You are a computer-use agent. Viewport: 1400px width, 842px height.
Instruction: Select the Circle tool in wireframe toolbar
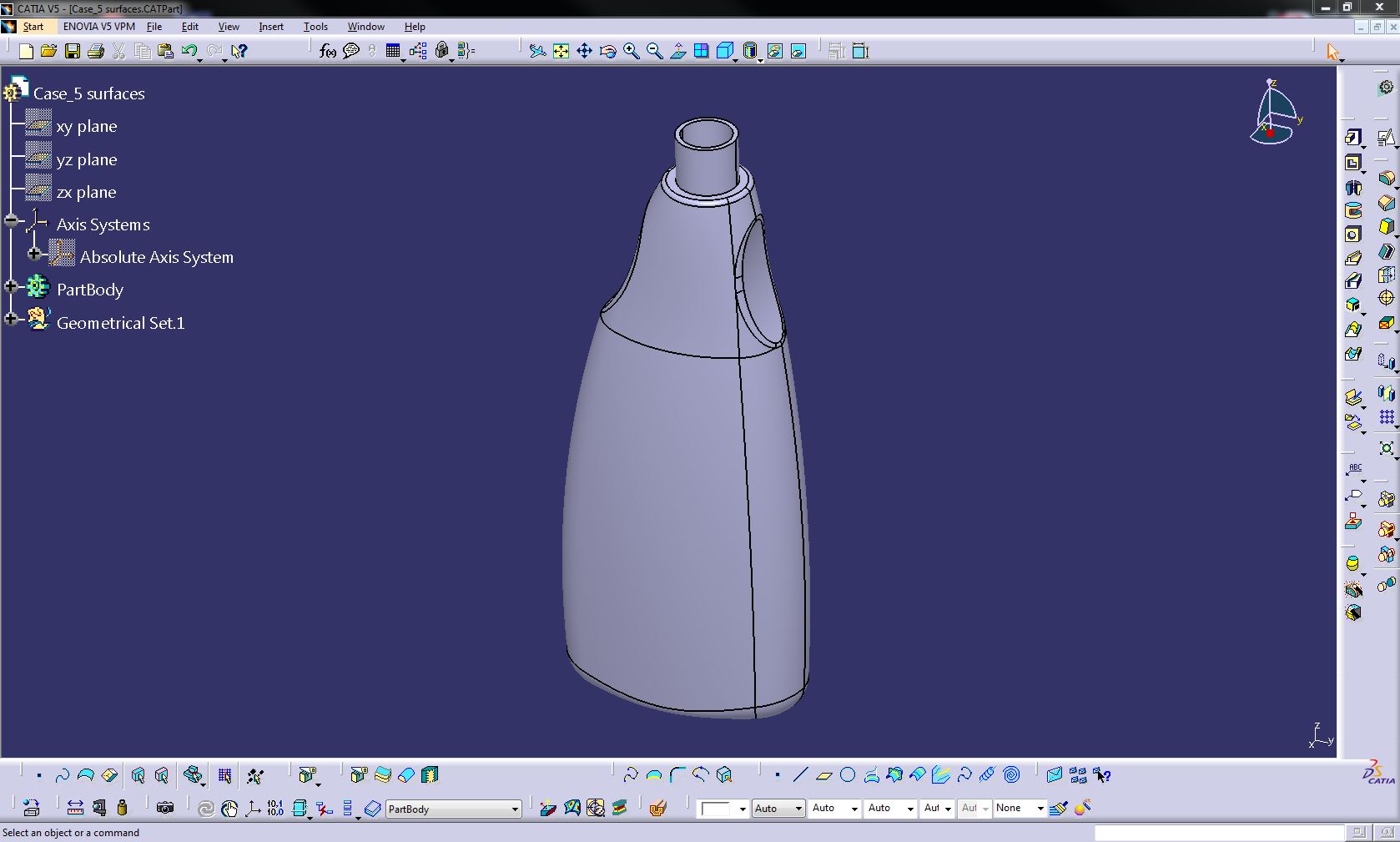848,775
